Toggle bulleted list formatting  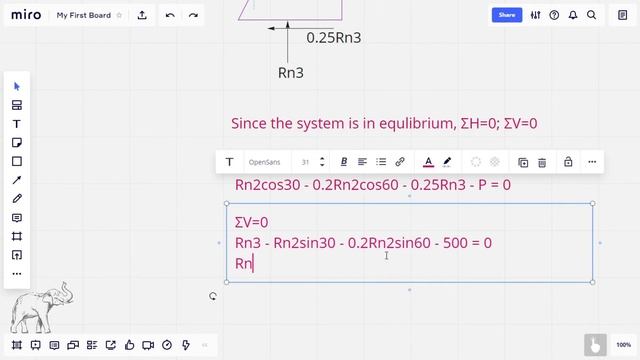[x=381, y=162]
